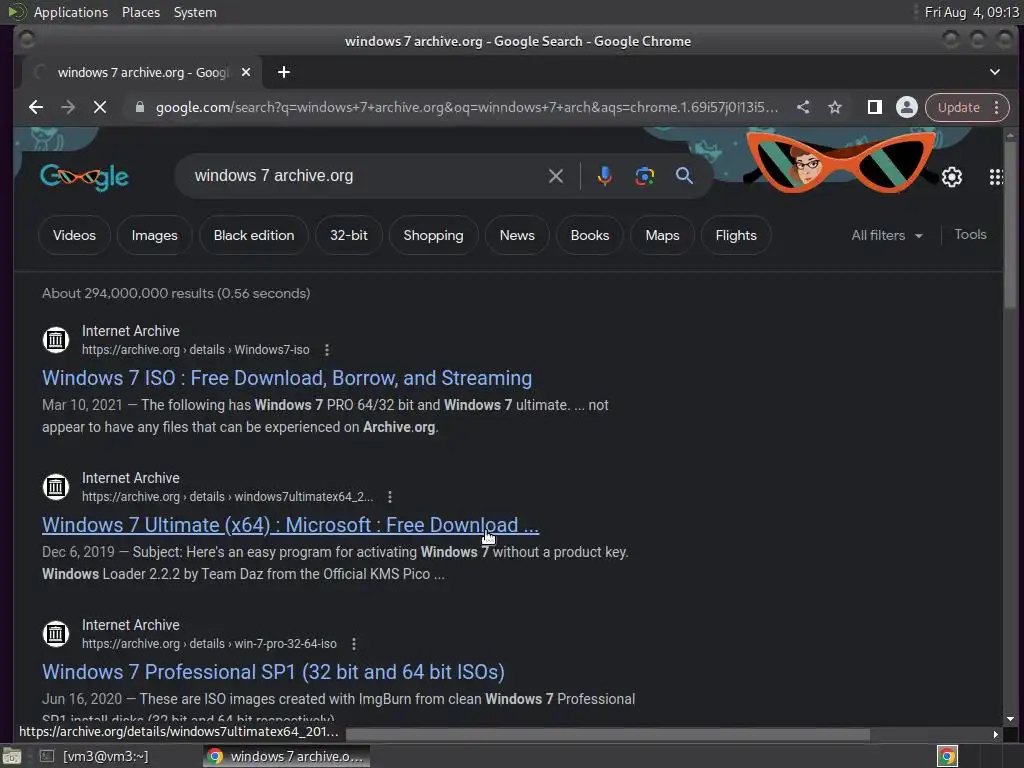Clear the search box text
The image size is (1024, 768).
tap(556, 176)
